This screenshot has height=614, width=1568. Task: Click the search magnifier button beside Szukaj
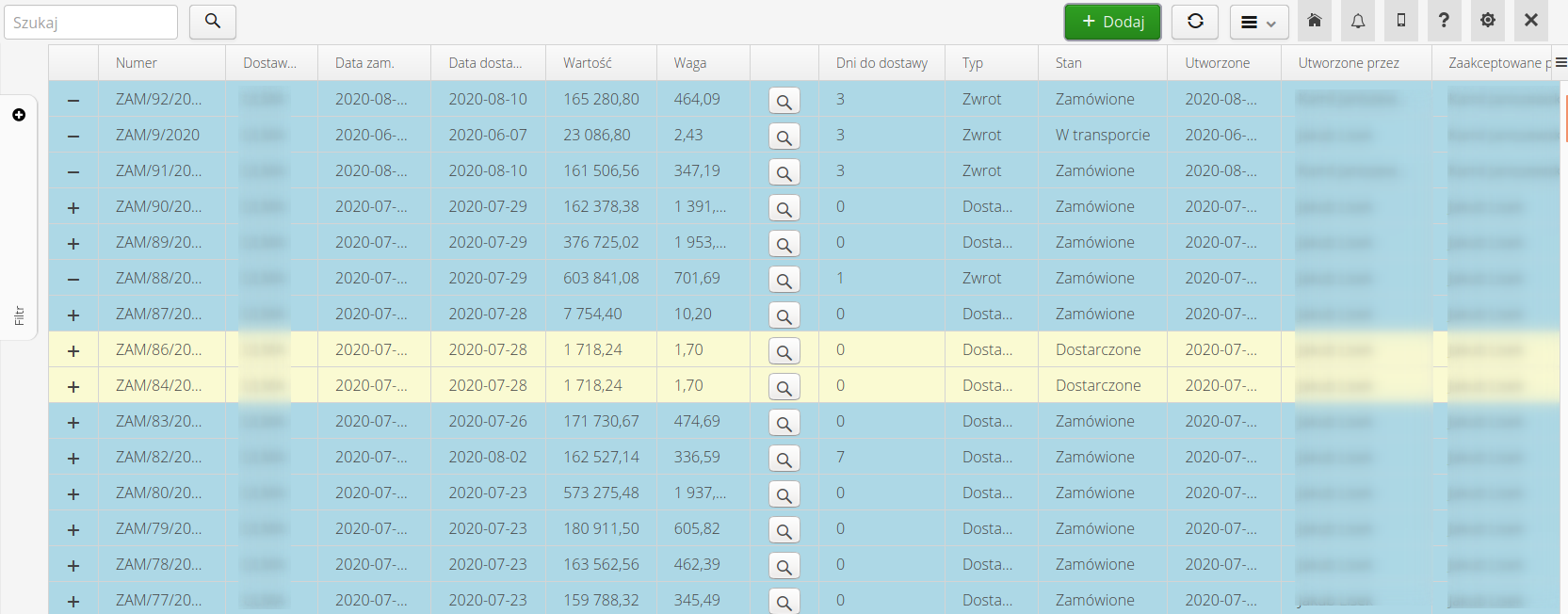(x=212, y=22)
